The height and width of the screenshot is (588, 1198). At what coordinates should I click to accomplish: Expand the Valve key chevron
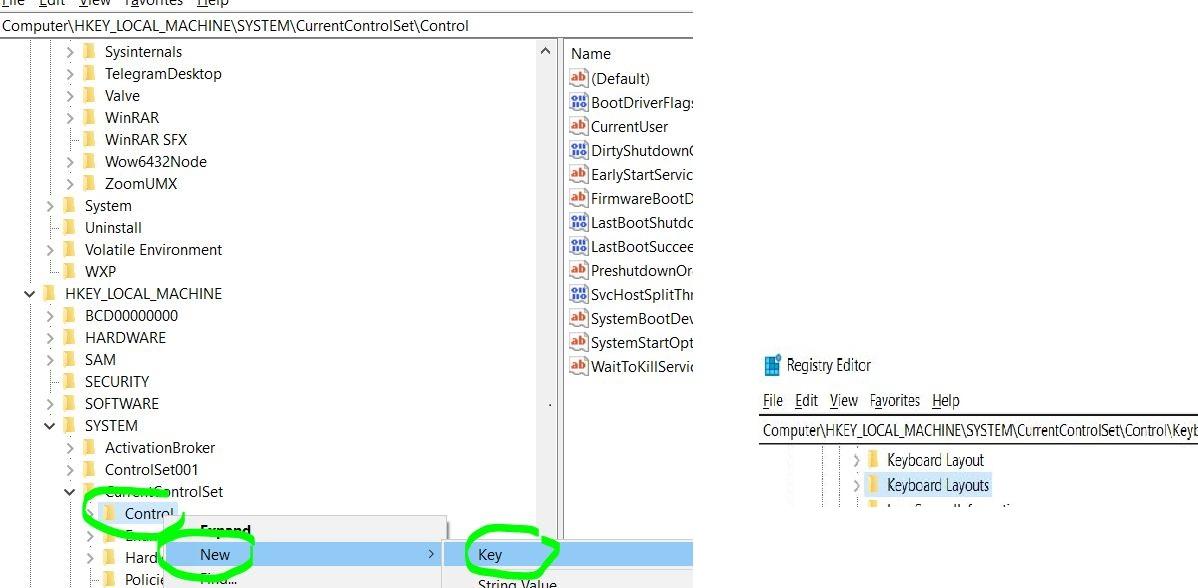(70, 96)
